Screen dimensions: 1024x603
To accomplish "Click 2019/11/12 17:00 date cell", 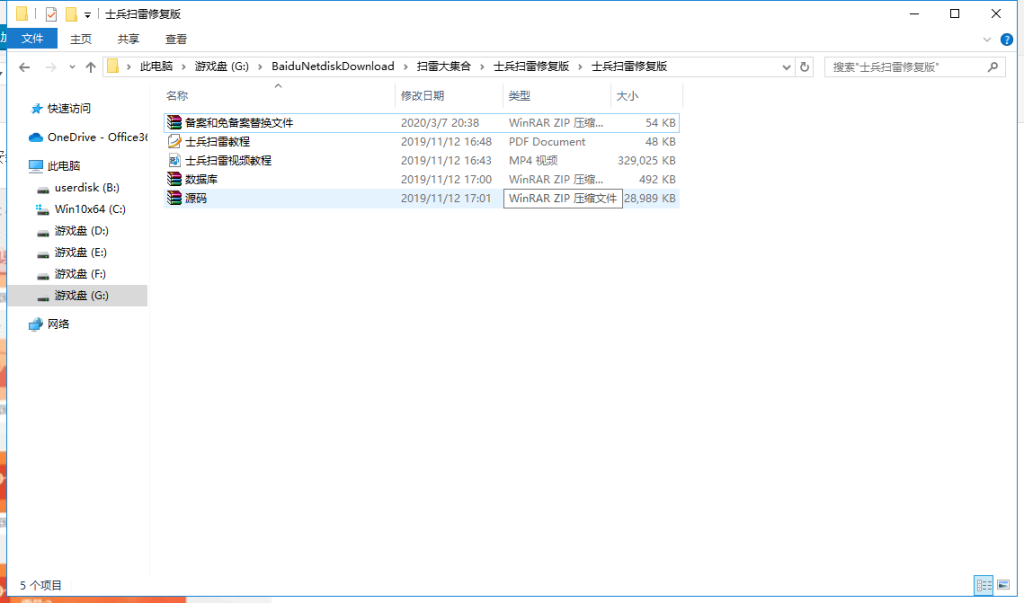I will (x=446, y=180).
